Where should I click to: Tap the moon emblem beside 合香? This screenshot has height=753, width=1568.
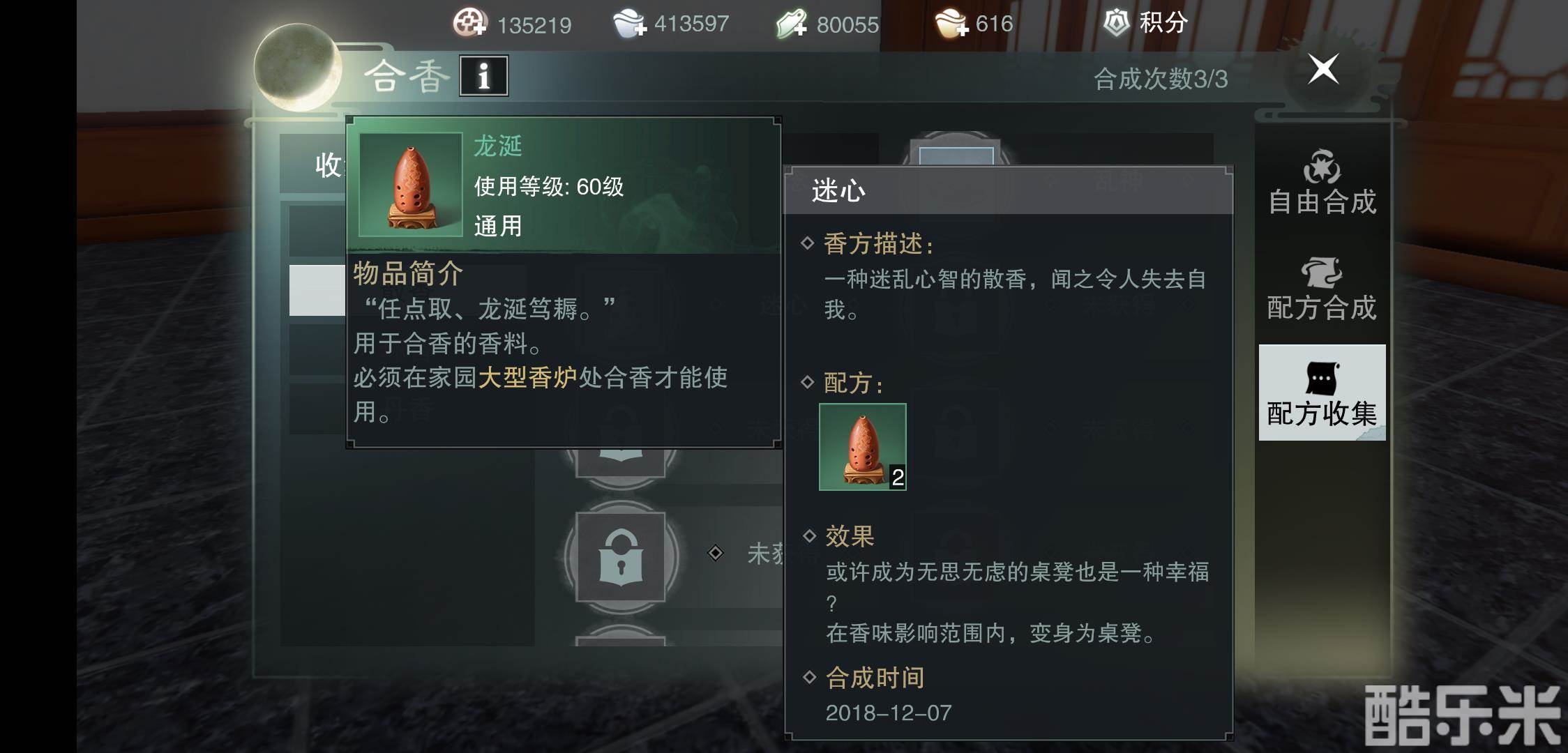tap(298, 67)
